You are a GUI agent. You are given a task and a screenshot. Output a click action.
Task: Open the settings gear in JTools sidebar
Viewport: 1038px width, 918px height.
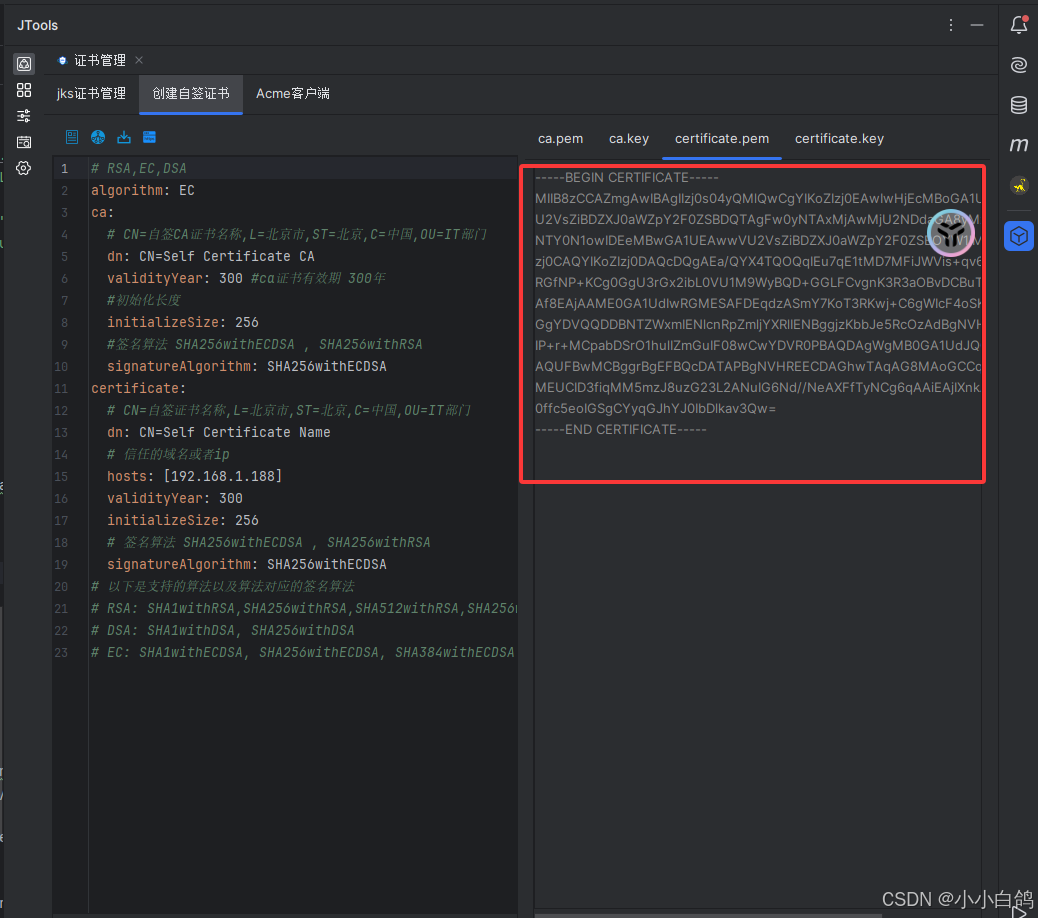[x=24, y=168]
